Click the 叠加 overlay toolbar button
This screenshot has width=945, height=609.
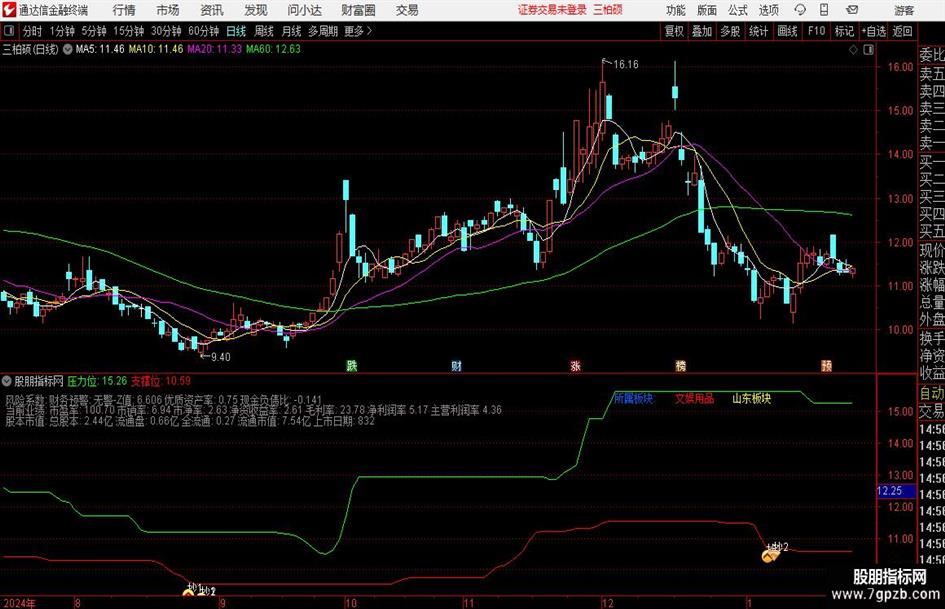click(702, 31)
